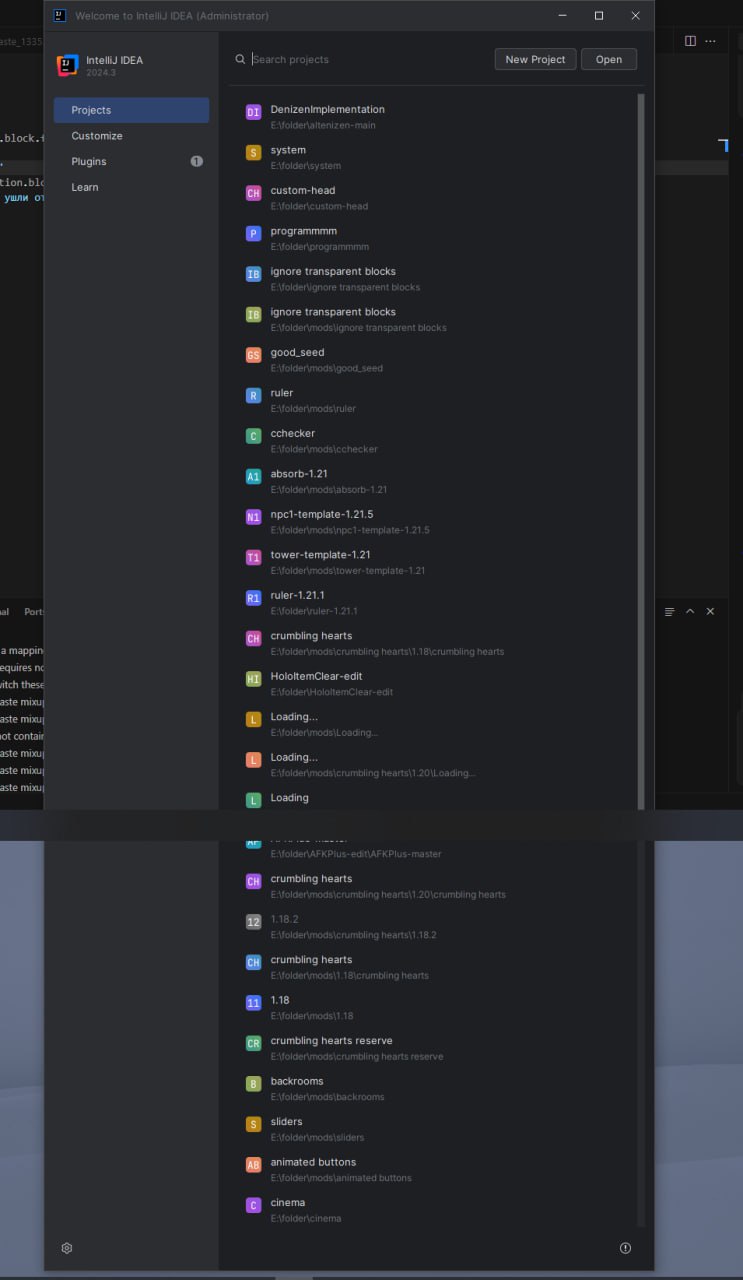Select the animated buttons project name
The height and width of the screenshot is (1280, 743).
click(313, 1162)
